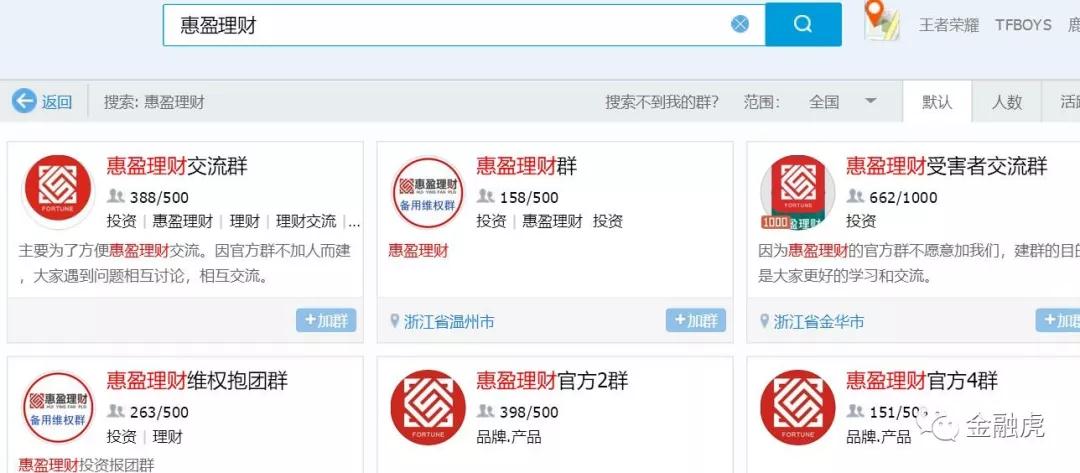
Task: Expand the 全国 range dropdown arrow
Action: coord(871,101)
